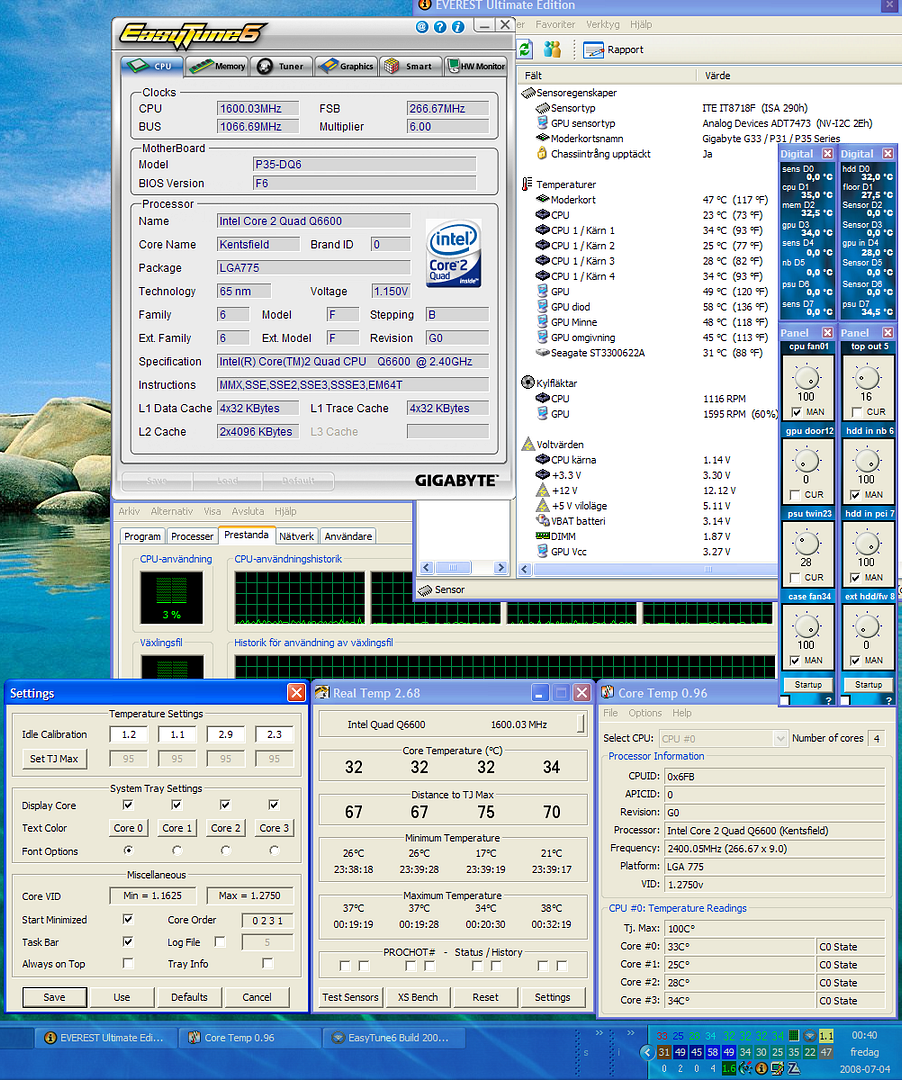Select the GPU diod row icon
The image size is (902, 1080).
pos(543,307)
